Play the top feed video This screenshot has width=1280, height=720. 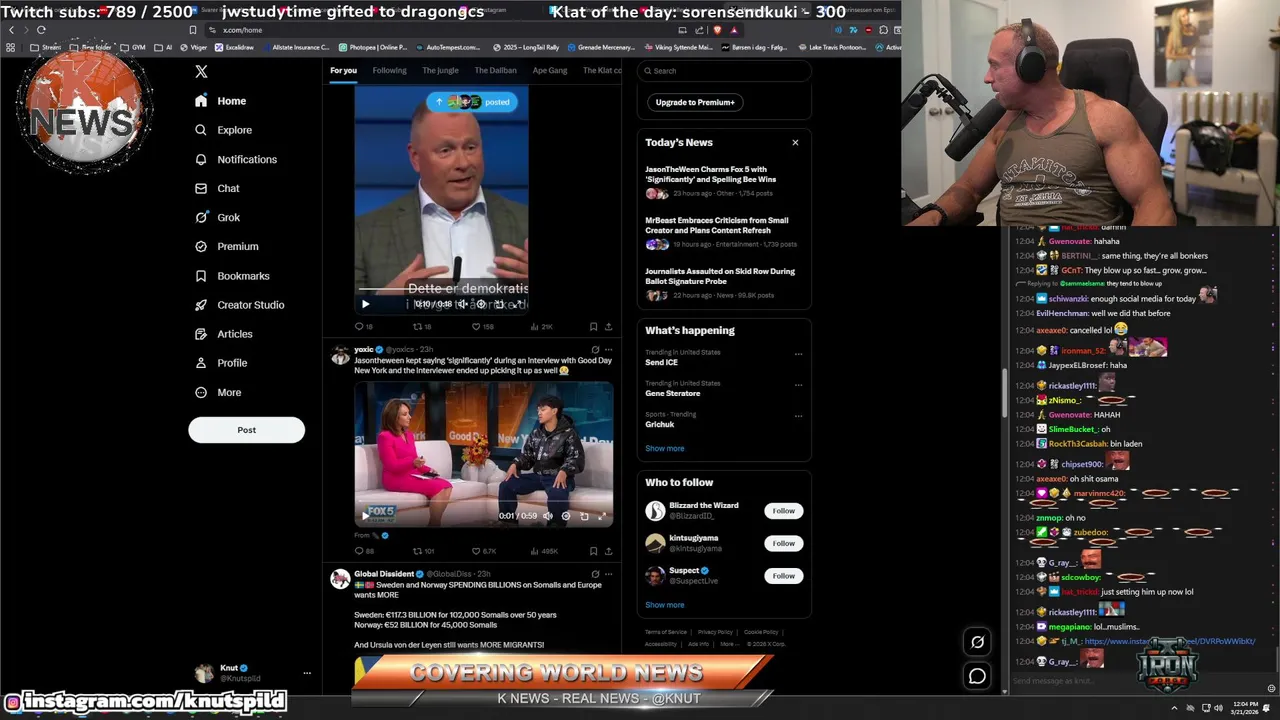pos(365,304)
